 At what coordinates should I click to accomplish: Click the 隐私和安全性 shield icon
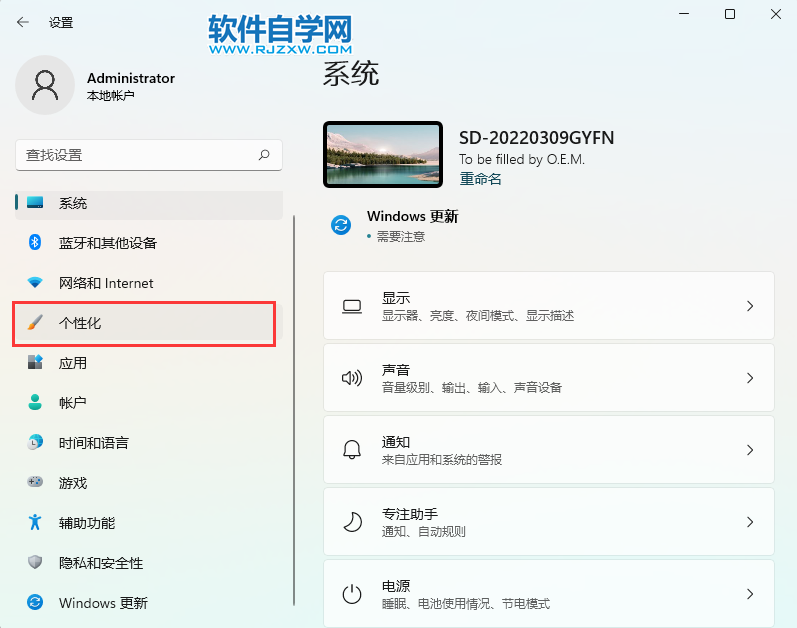coord(35,563)
